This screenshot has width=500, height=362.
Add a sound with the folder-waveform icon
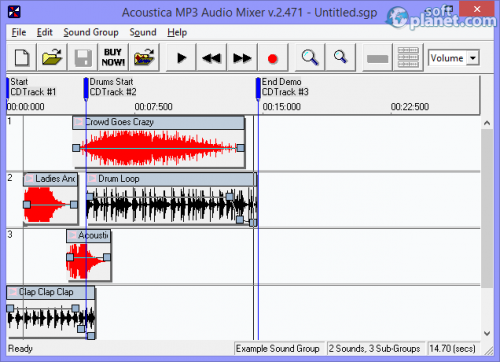point(144,58)
